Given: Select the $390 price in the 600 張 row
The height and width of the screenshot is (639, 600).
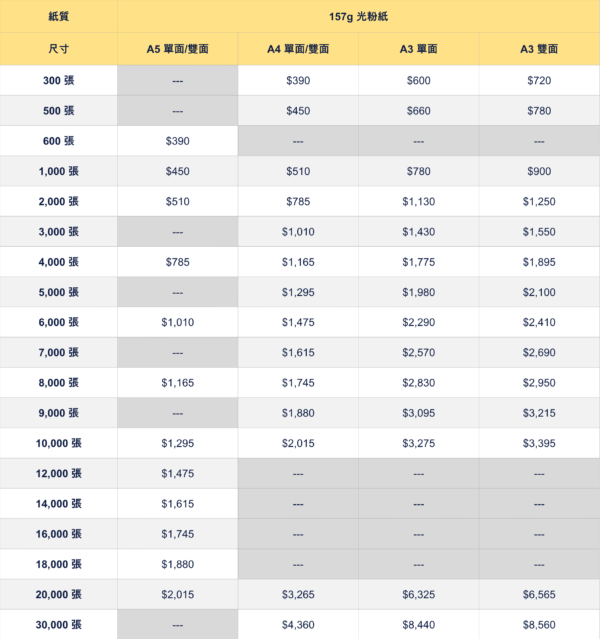Looking at the screenshot, I should (x=178, y=141).
